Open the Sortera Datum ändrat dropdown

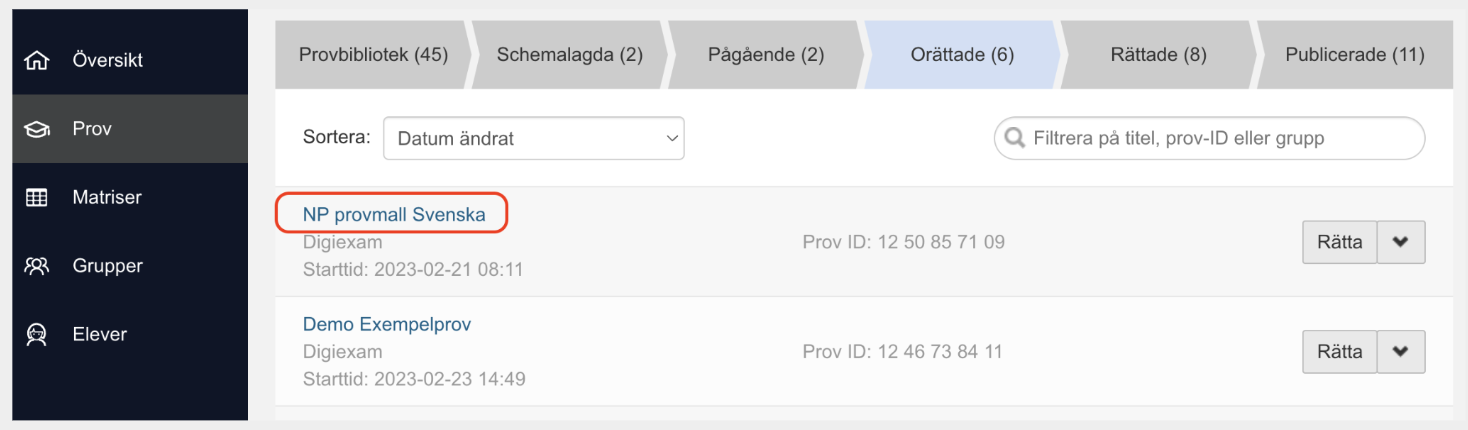pyautogui.click(x=533, y=138)
